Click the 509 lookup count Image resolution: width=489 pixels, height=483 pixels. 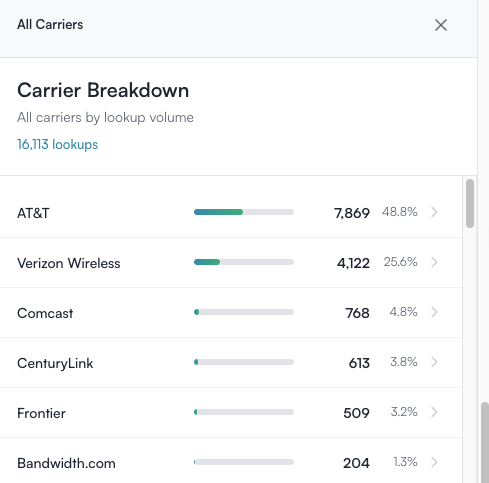click(x=356, y=413)
